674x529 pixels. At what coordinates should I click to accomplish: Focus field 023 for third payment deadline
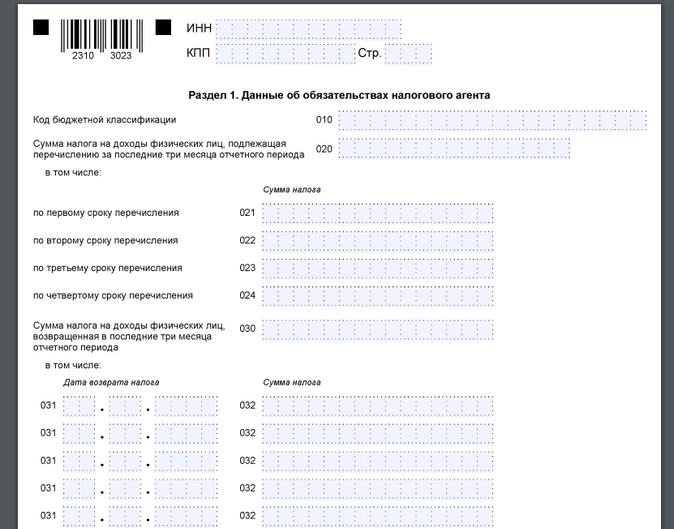377,268
